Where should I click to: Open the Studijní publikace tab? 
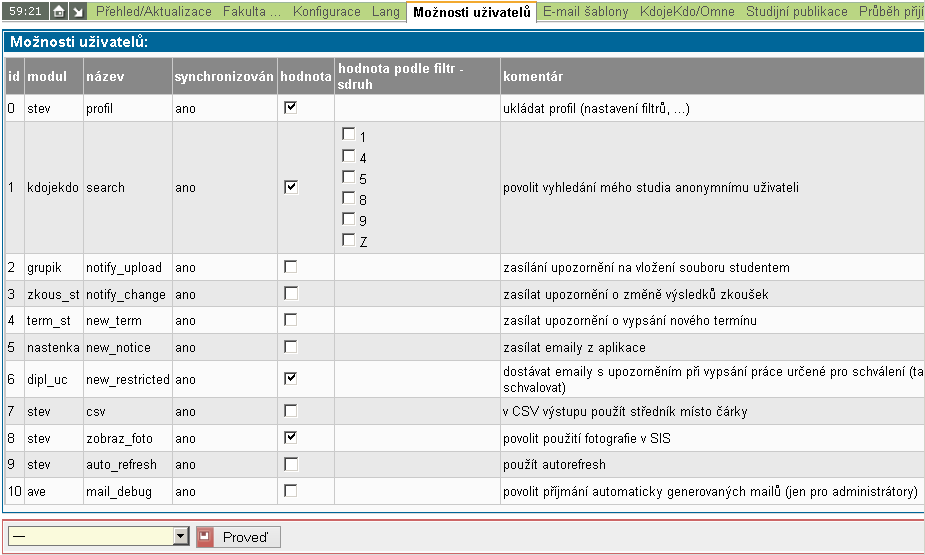coord(798,12)
